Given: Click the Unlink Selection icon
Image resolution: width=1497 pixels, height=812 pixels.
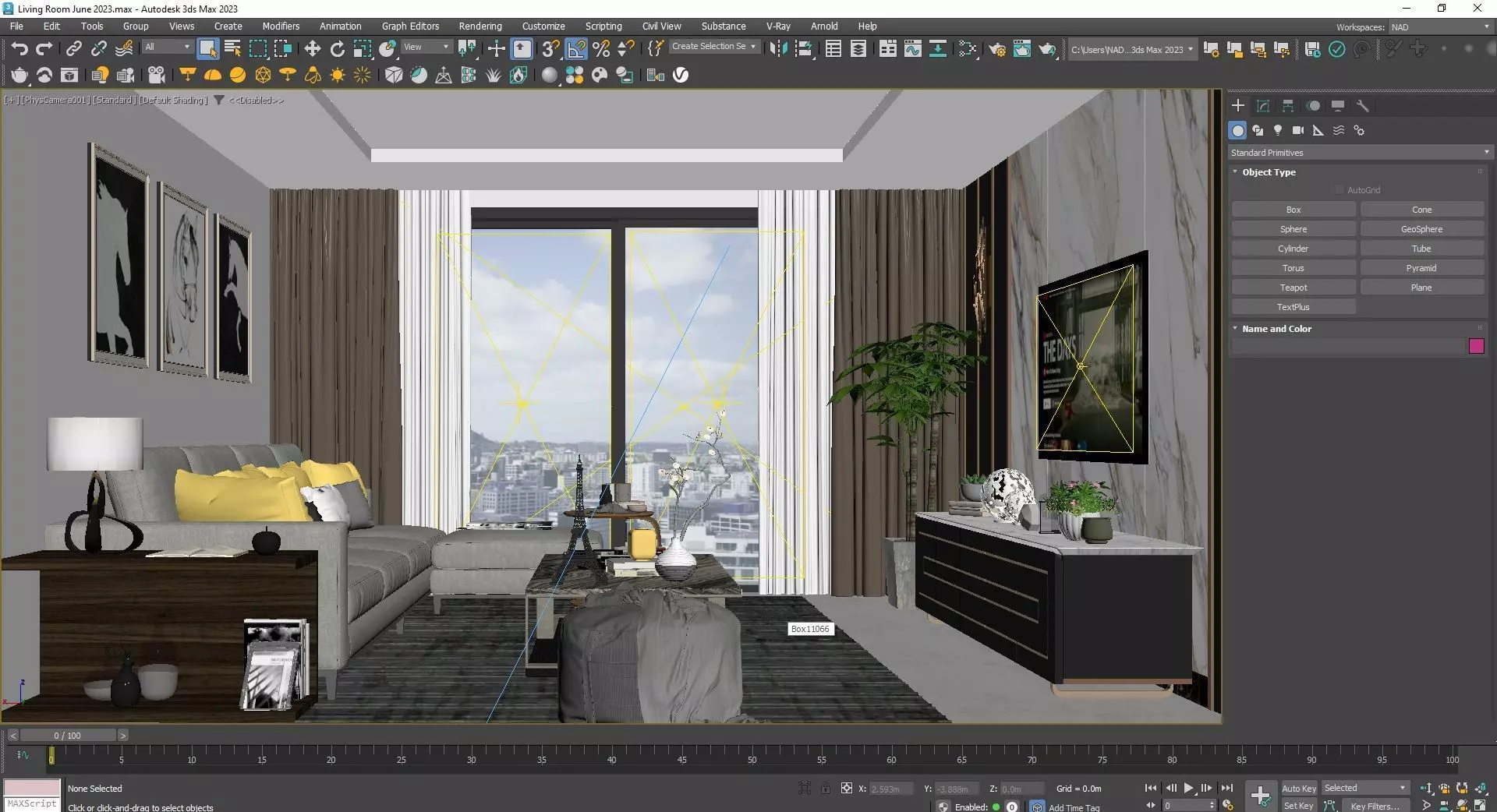Looking at the screenshot, I should coord(98,49).
